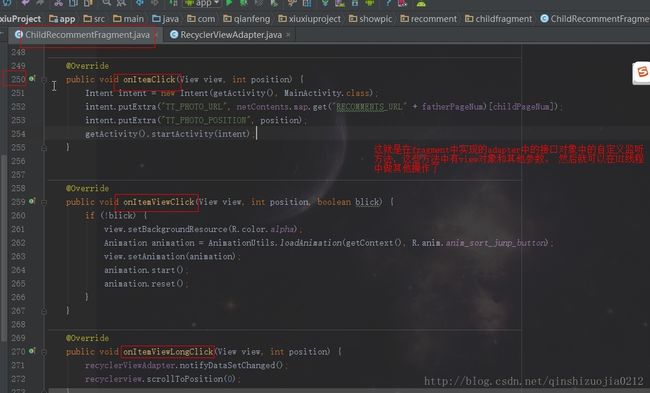
Task: Click the @Override annotation on line 258
Action: point(87,188)
